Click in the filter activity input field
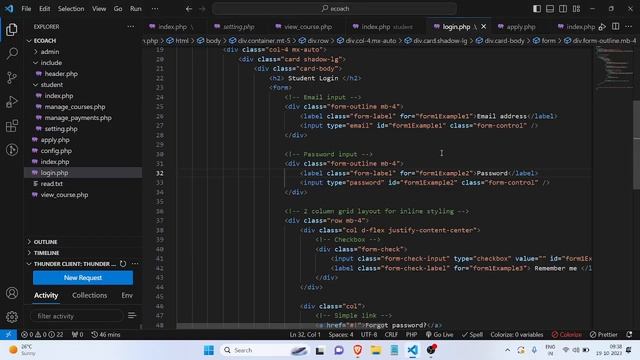This screenshot has height=360, width=640. point(76,316)
